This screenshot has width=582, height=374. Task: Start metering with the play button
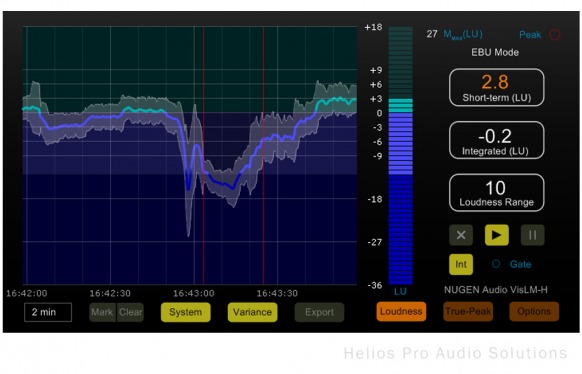coord(497,235)
